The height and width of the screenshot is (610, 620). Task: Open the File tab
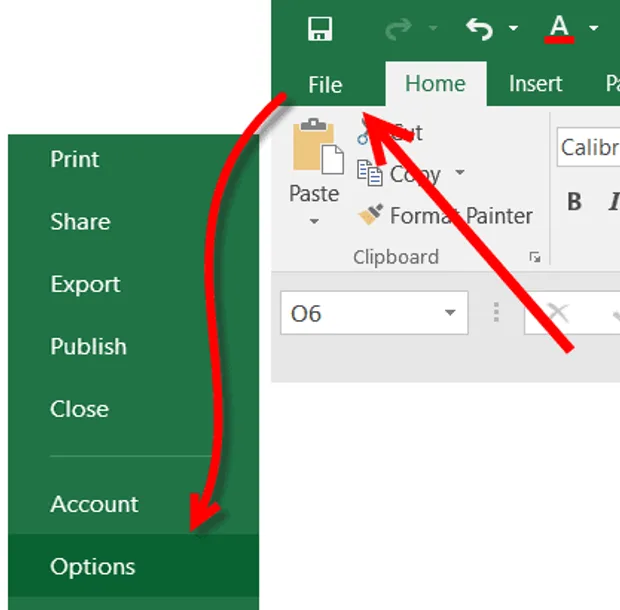[325, 85]
